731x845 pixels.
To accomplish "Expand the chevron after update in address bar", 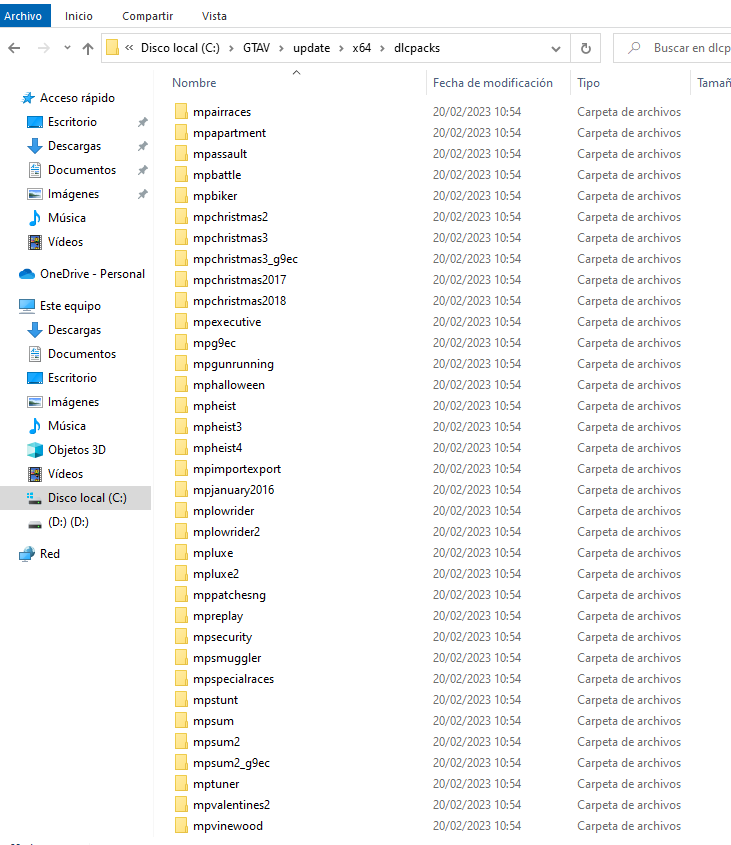I will 341,49.
